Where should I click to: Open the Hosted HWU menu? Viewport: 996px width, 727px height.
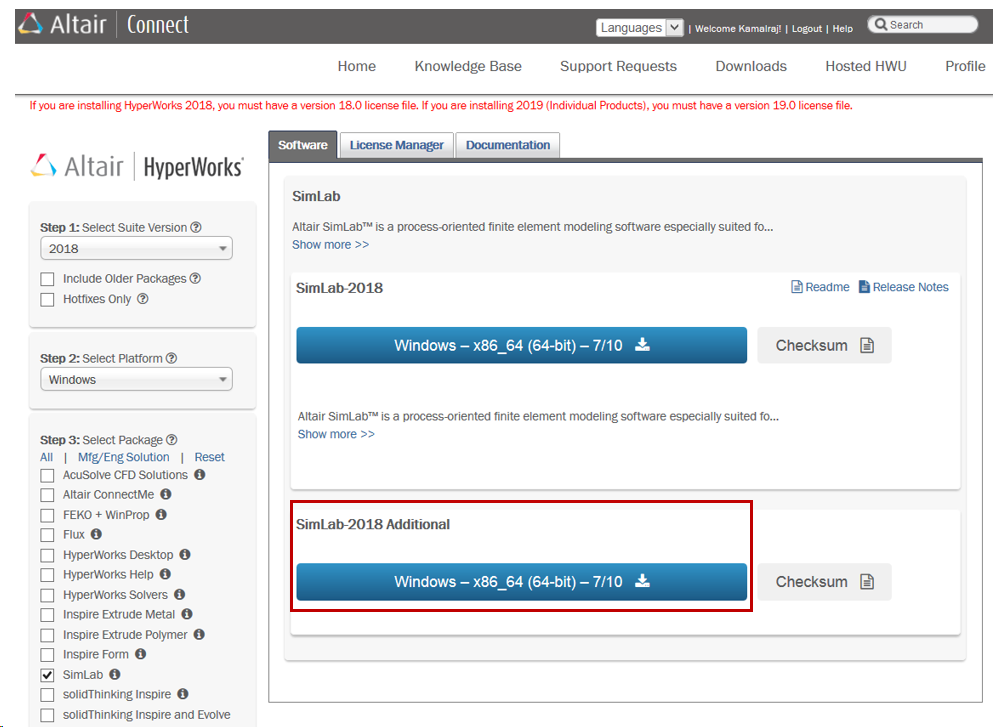point(866,66)
